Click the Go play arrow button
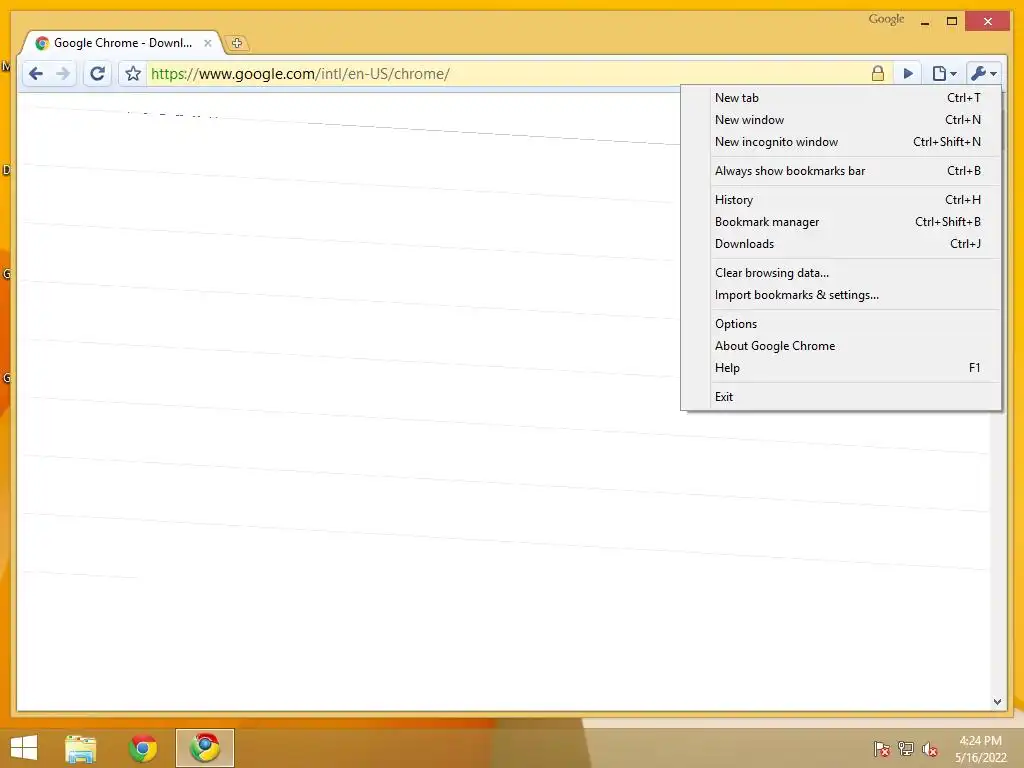 coord(908,74)
